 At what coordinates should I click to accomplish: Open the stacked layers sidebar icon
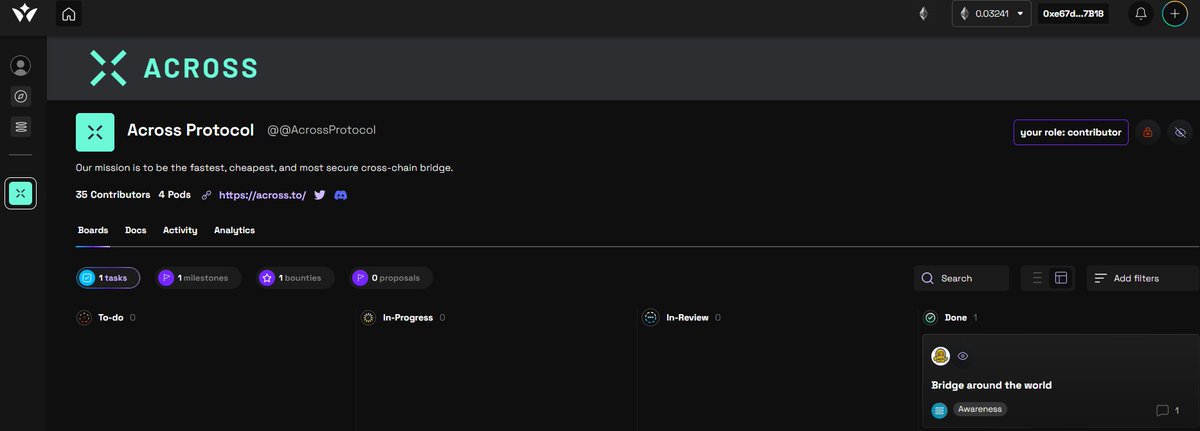pos(21,127)
